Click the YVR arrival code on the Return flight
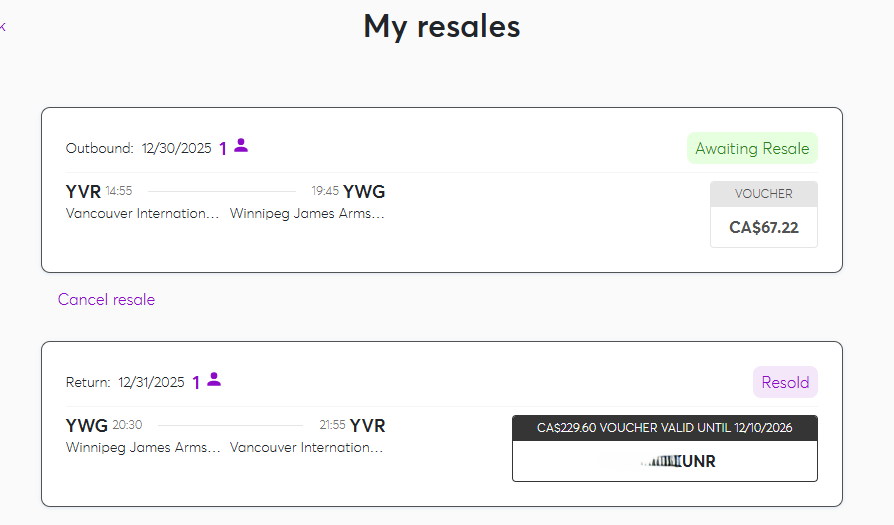Screen dimensions: 894x525 (x=367, y=426)
